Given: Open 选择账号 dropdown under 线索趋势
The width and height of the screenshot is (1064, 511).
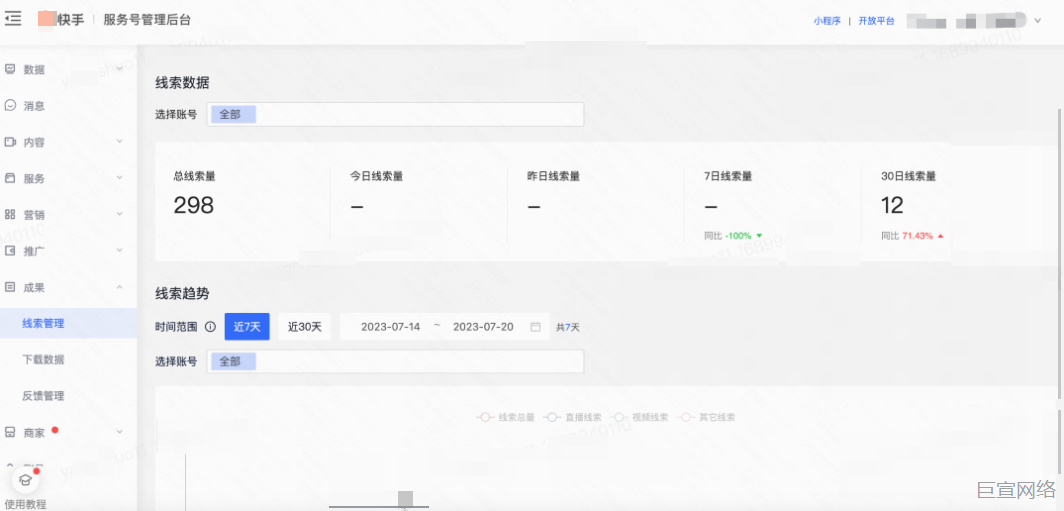Looking at the screenshot, I should tap(395, 361).
